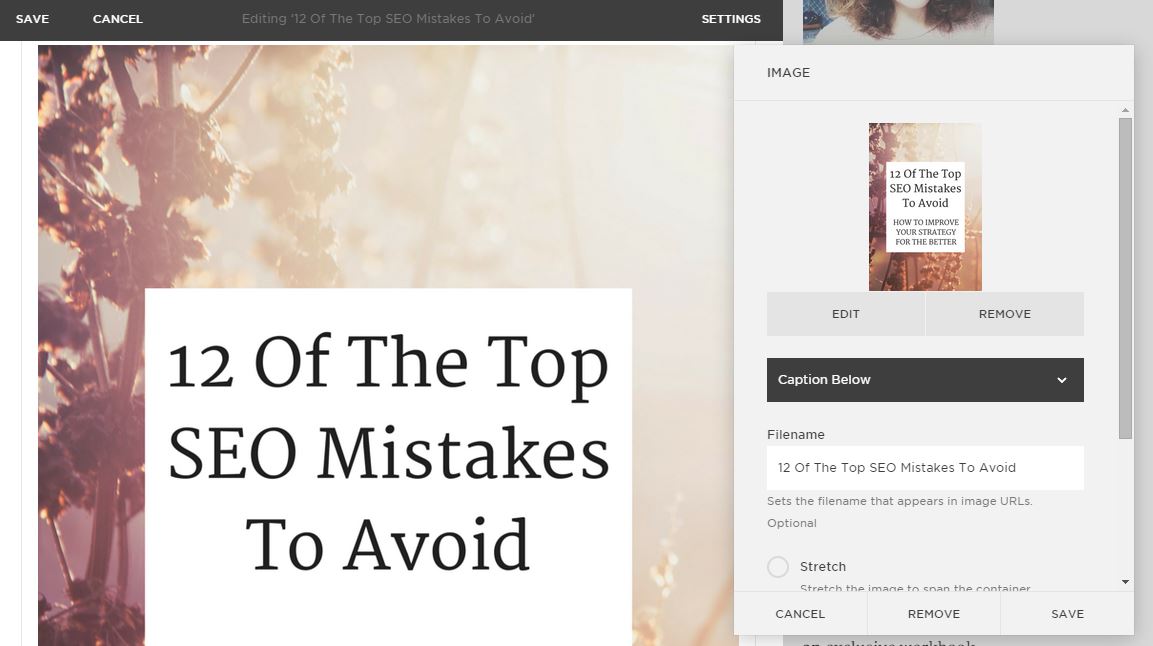
Task: Click the scroll up arrow in image panel
Action: 1125,110
